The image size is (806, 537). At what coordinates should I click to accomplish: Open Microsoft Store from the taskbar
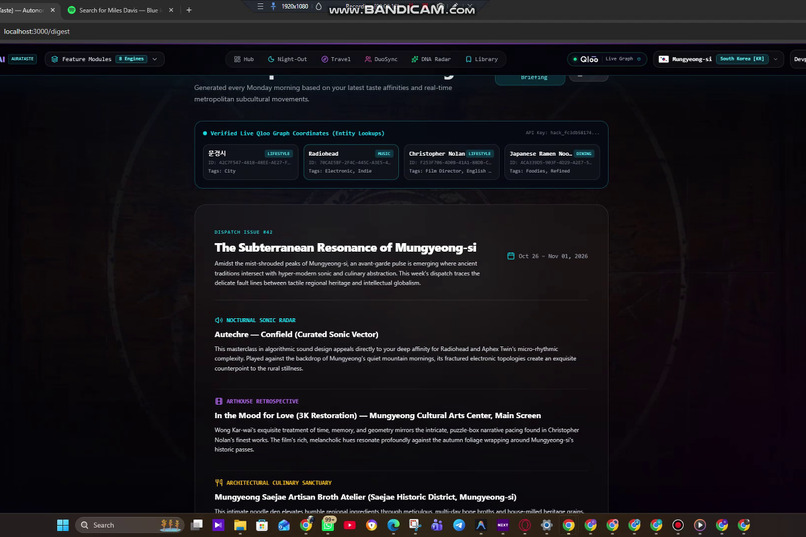pos(262,525)
